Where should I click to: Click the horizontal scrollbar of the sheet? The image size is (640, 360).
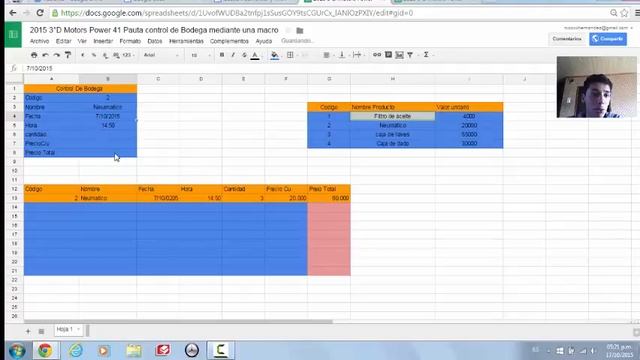178,322
